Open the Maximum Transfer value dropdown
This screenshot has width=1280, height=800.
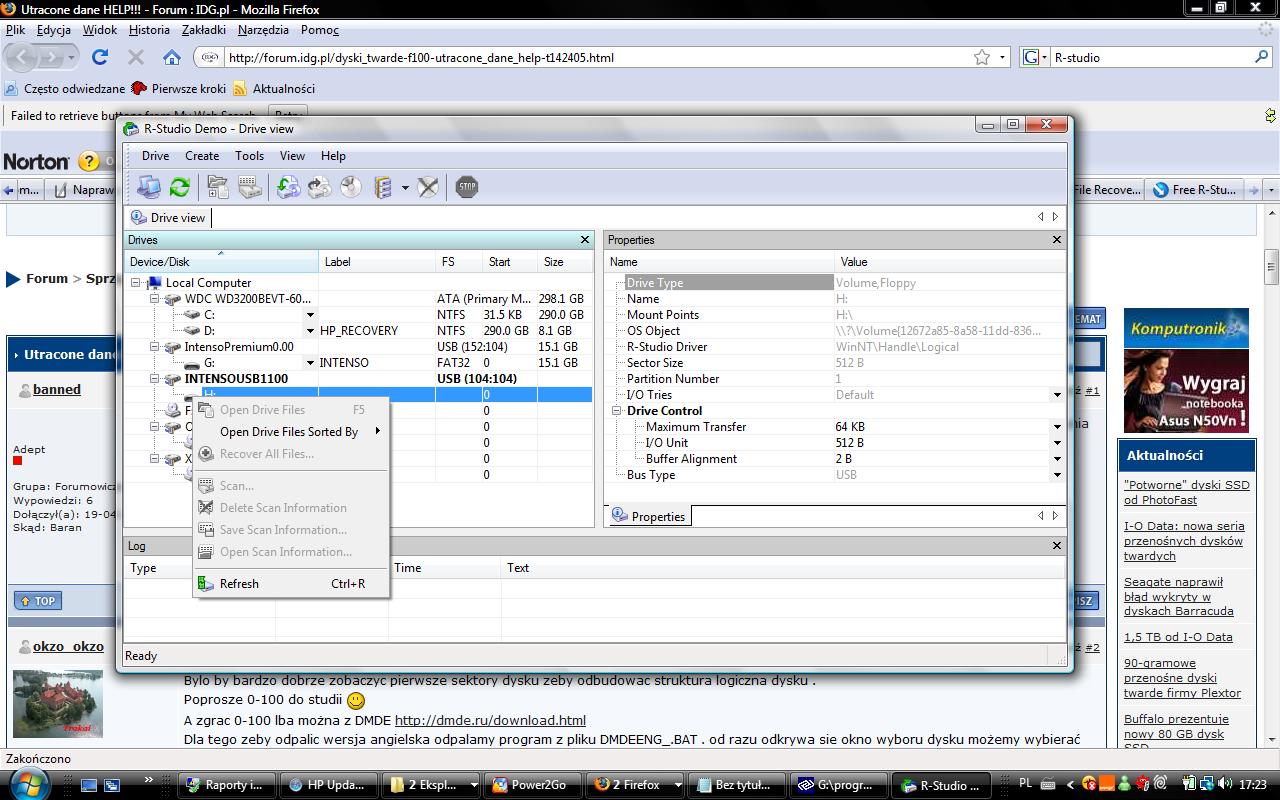[1057, 427]
